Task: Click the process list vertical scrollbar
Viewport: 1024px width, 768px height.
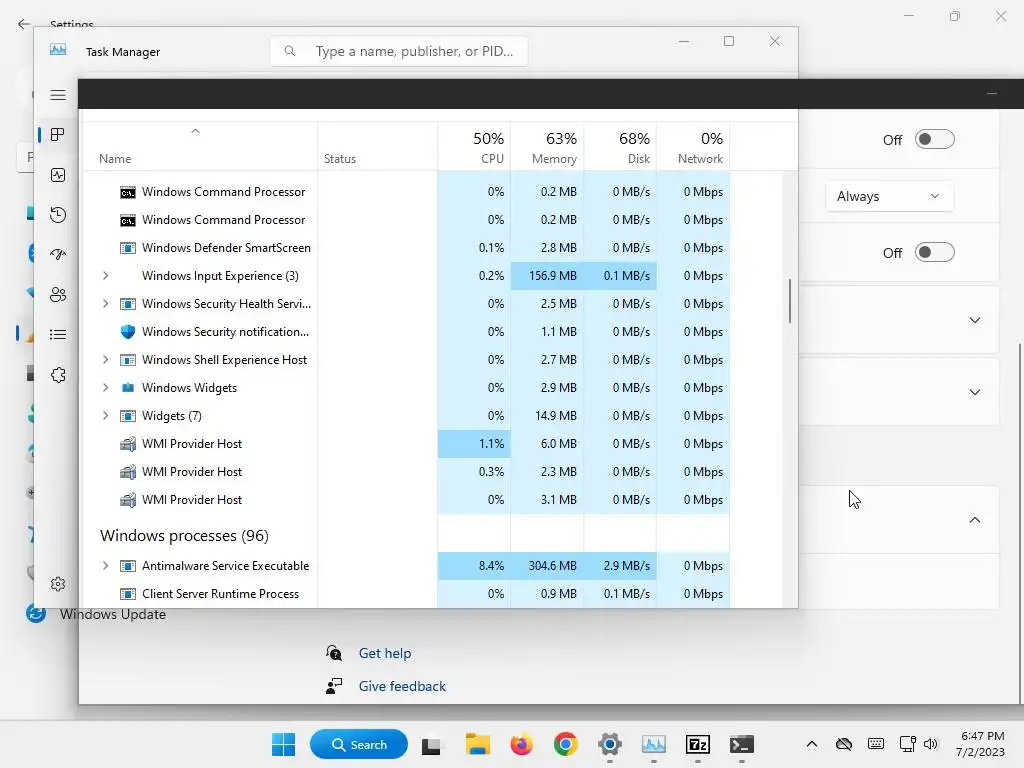Action: [x=790, y=300]
